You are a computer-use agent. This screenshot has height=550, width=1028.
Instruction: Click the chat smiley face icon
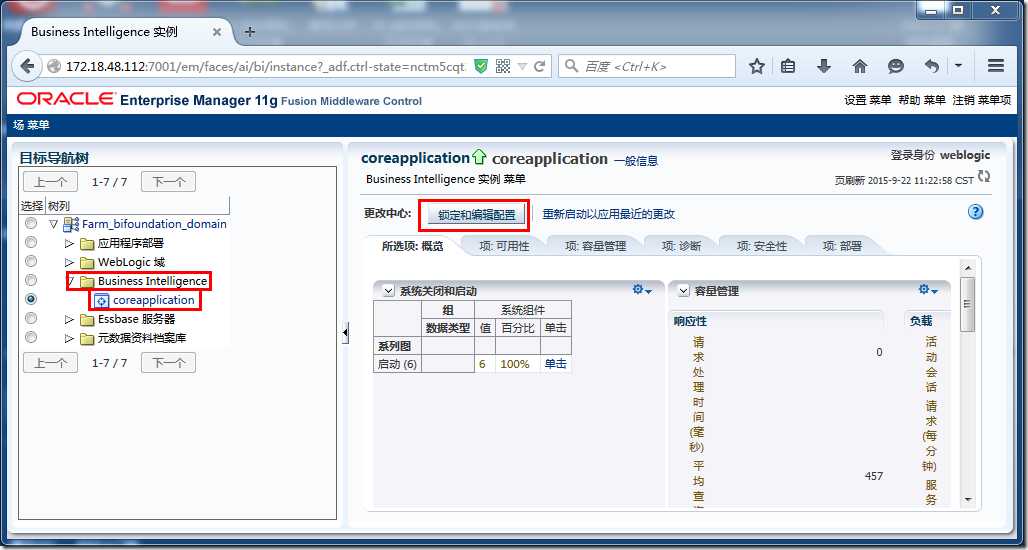[896, 66]
